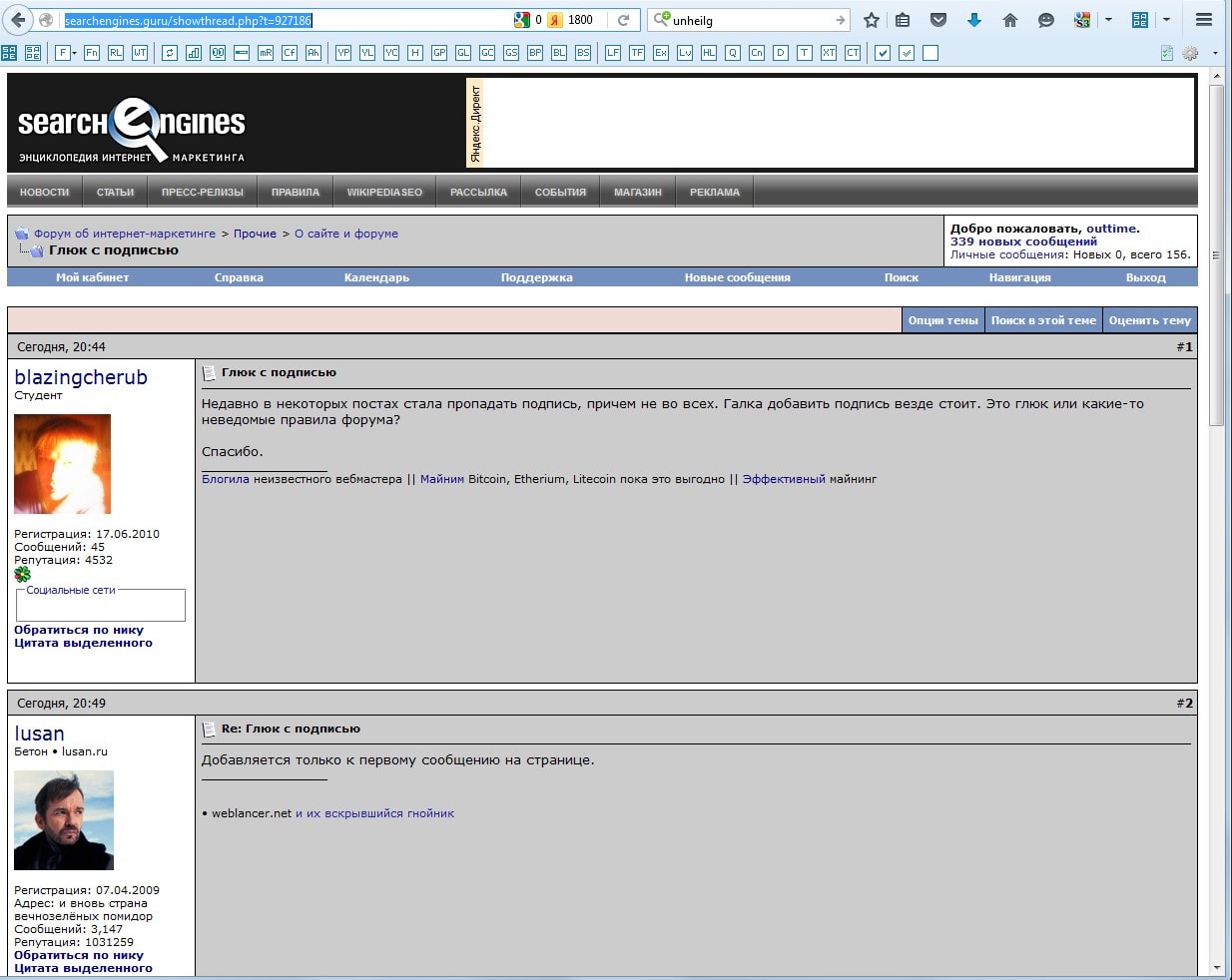
Task: Toggle the first checked box in toolbar
Action: (883, 53)
